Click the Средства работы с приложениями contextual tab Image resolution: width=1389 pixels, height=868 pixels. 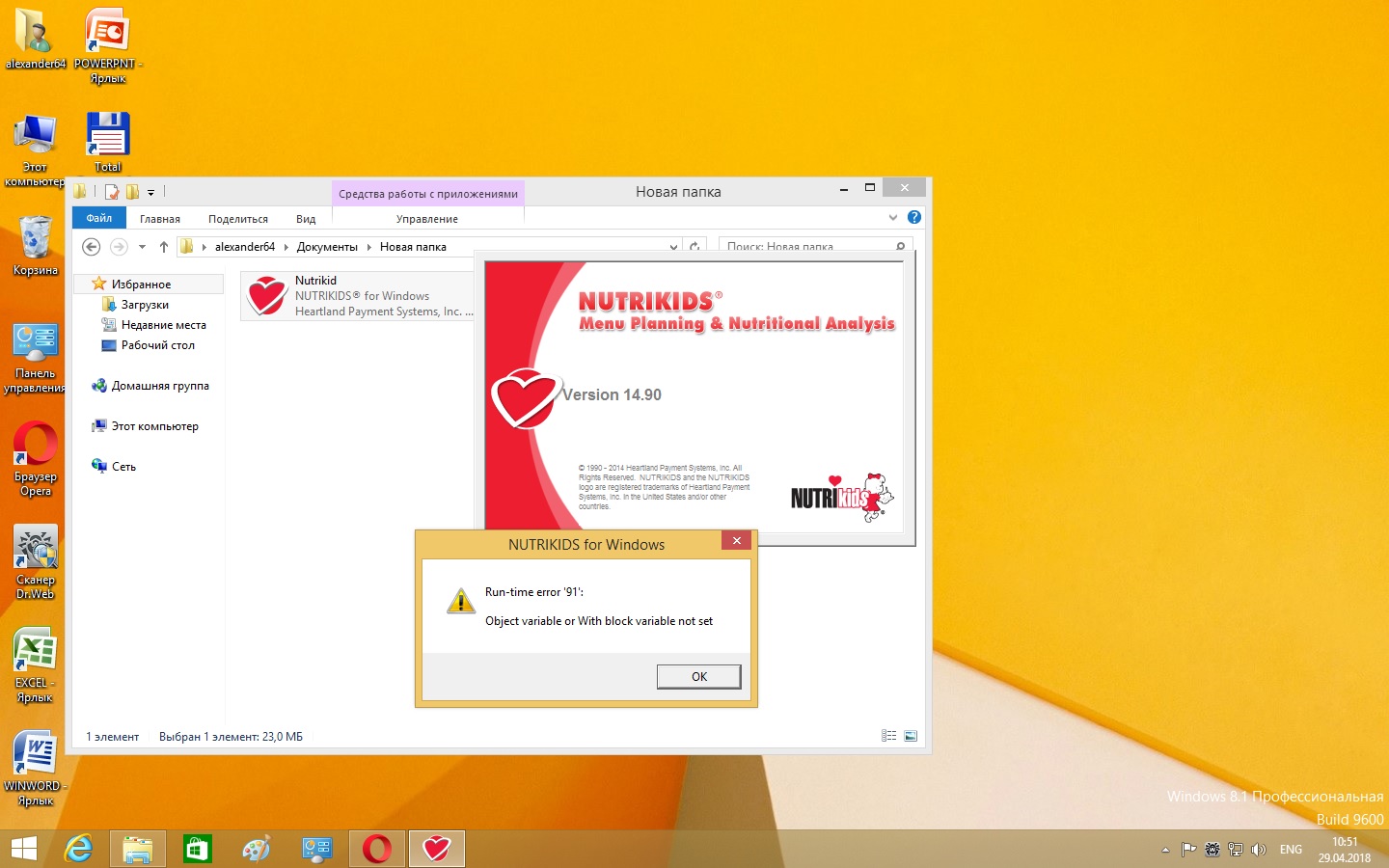(428, 193)
